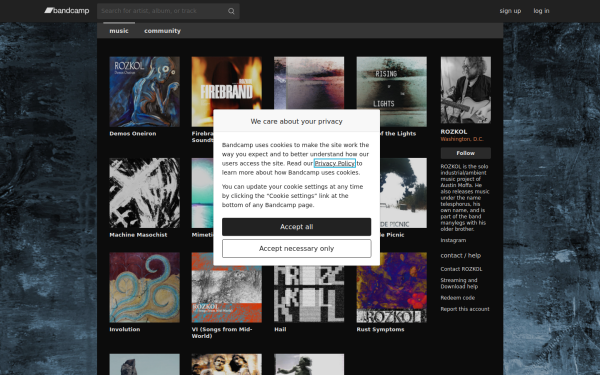Open the Machine Masochist album cover

(144, 193)
